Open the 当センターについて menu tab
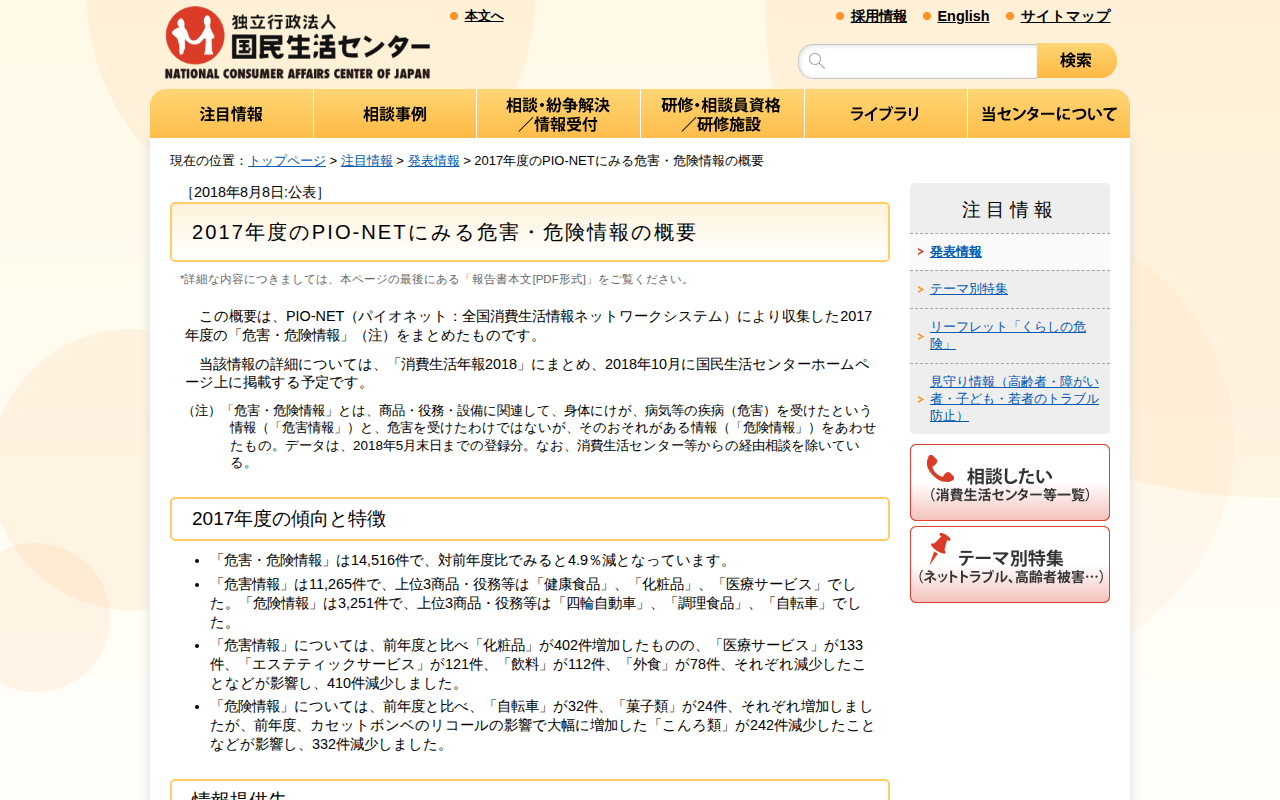This screenshot has width=1280, height=800. tap(1049, 114)
